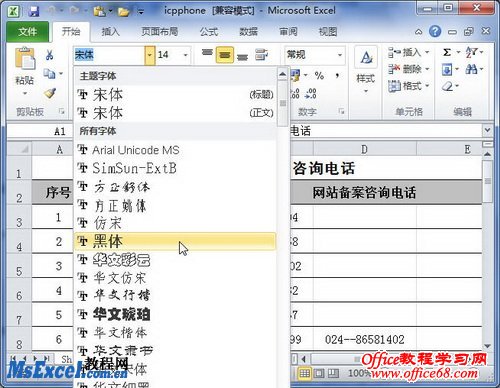
Task: Apply percent style format
Action: pyautogui.click(x=319, y=76)
